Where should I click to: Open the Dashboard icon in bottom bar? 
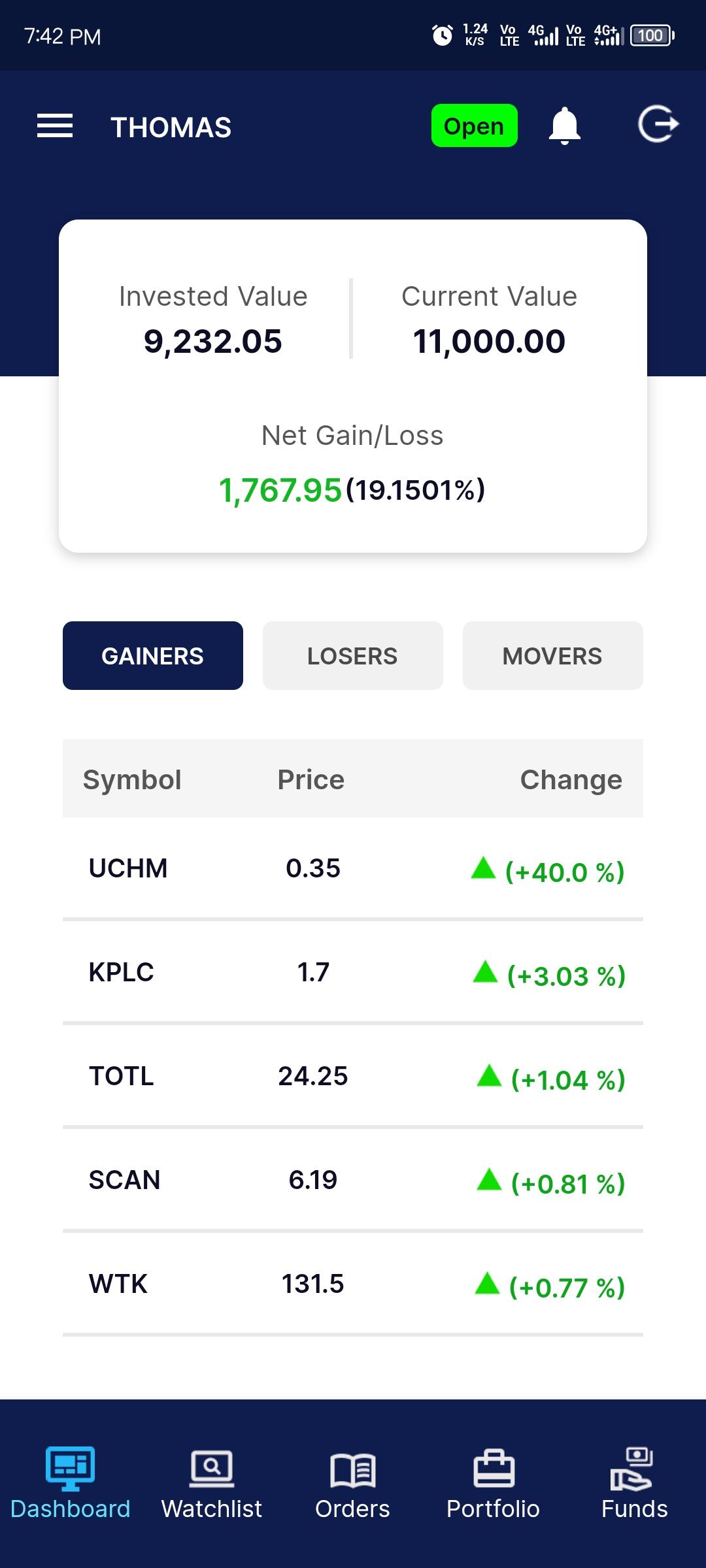[x=70, y=1469]
